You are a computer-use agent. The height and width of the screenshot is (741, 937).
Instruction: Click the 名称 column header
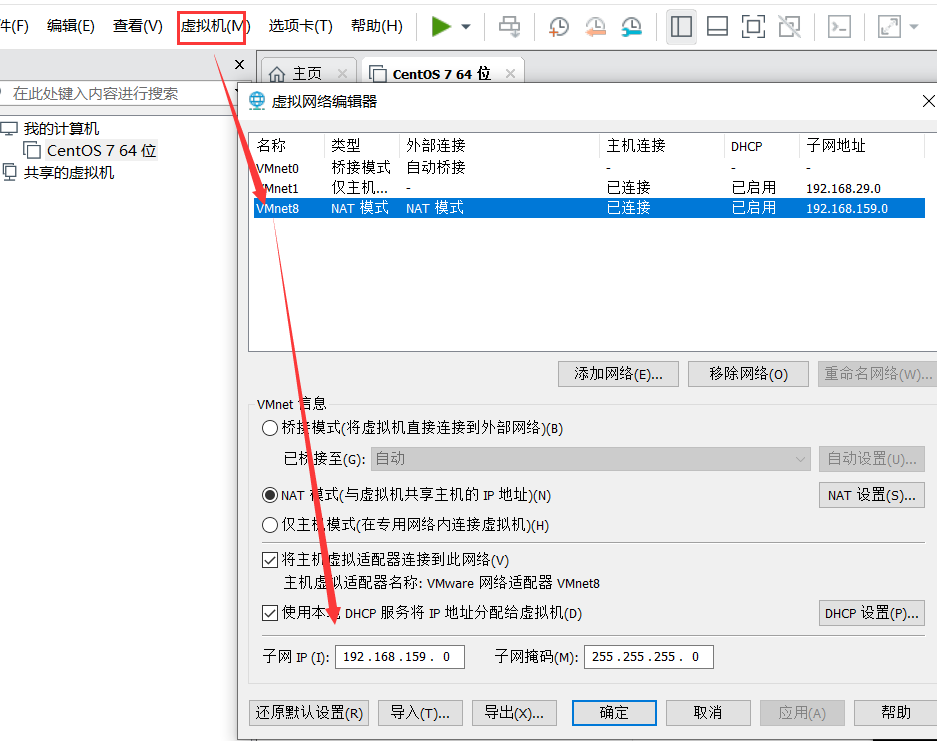(289, 146)
